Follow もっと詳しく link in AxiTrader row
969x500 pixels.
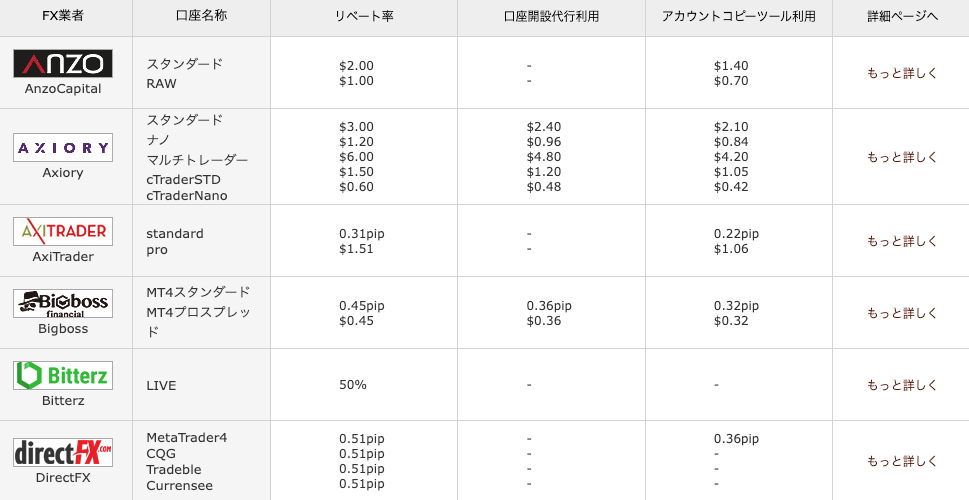(902, 241)
